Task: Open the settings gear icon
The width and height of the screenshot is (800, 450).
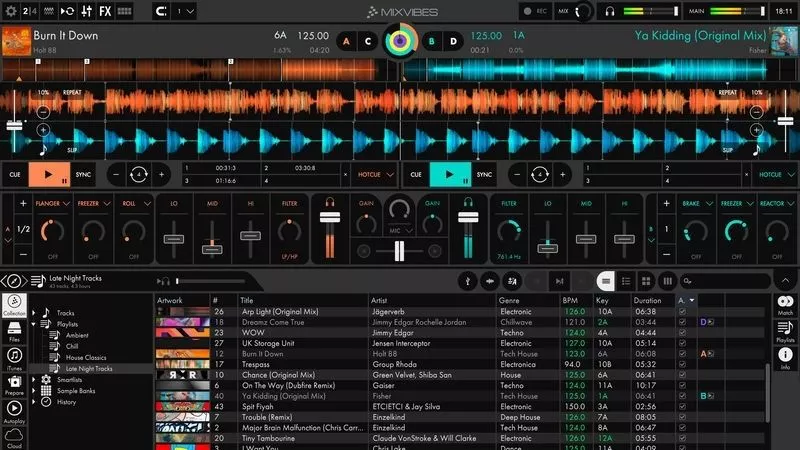Action: (11, 11)
